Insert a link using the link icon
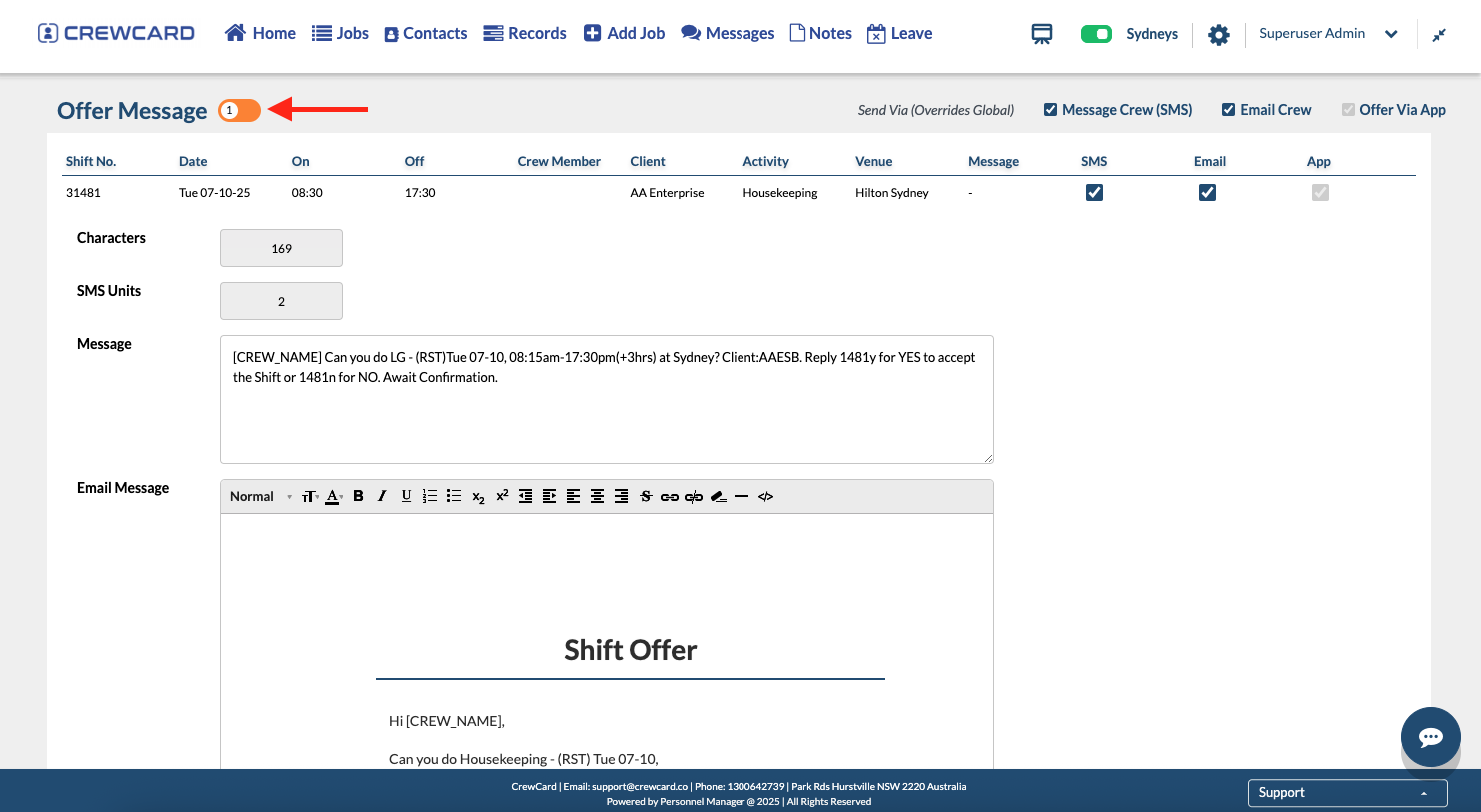Viewport: 1481px width, 812px height. (669, 496)
